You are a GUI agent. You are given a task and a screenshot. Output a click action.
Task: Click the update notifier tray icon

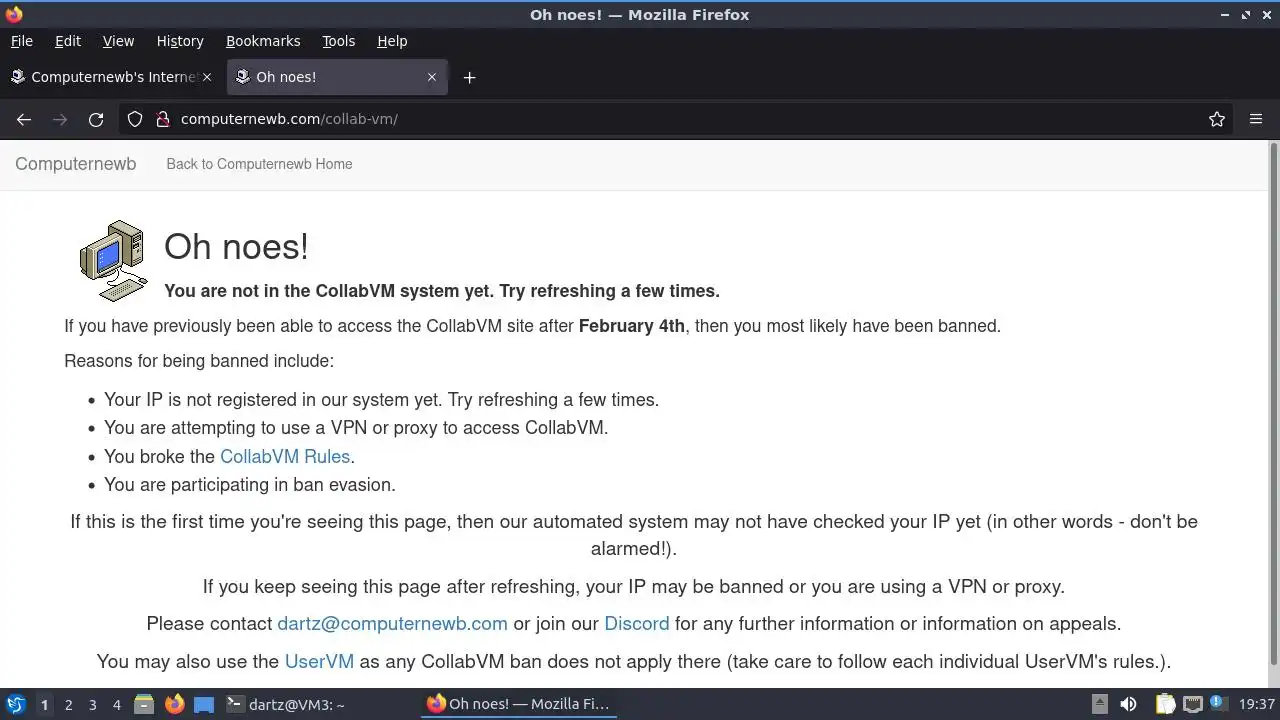tap(1218, 704)
